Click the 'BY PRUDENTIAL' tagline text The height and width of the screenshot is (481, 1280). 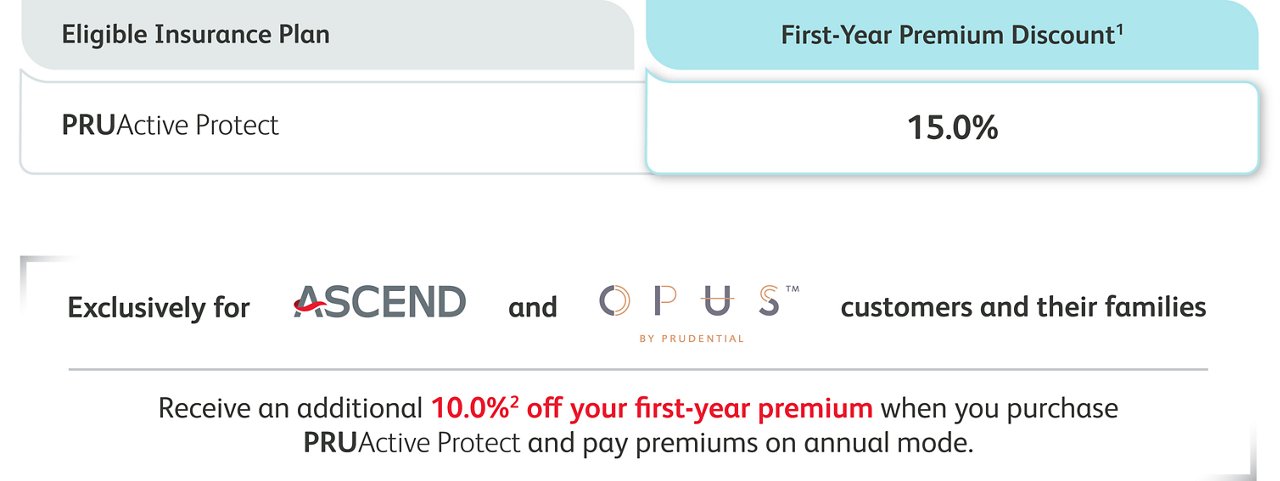point(692,338)
